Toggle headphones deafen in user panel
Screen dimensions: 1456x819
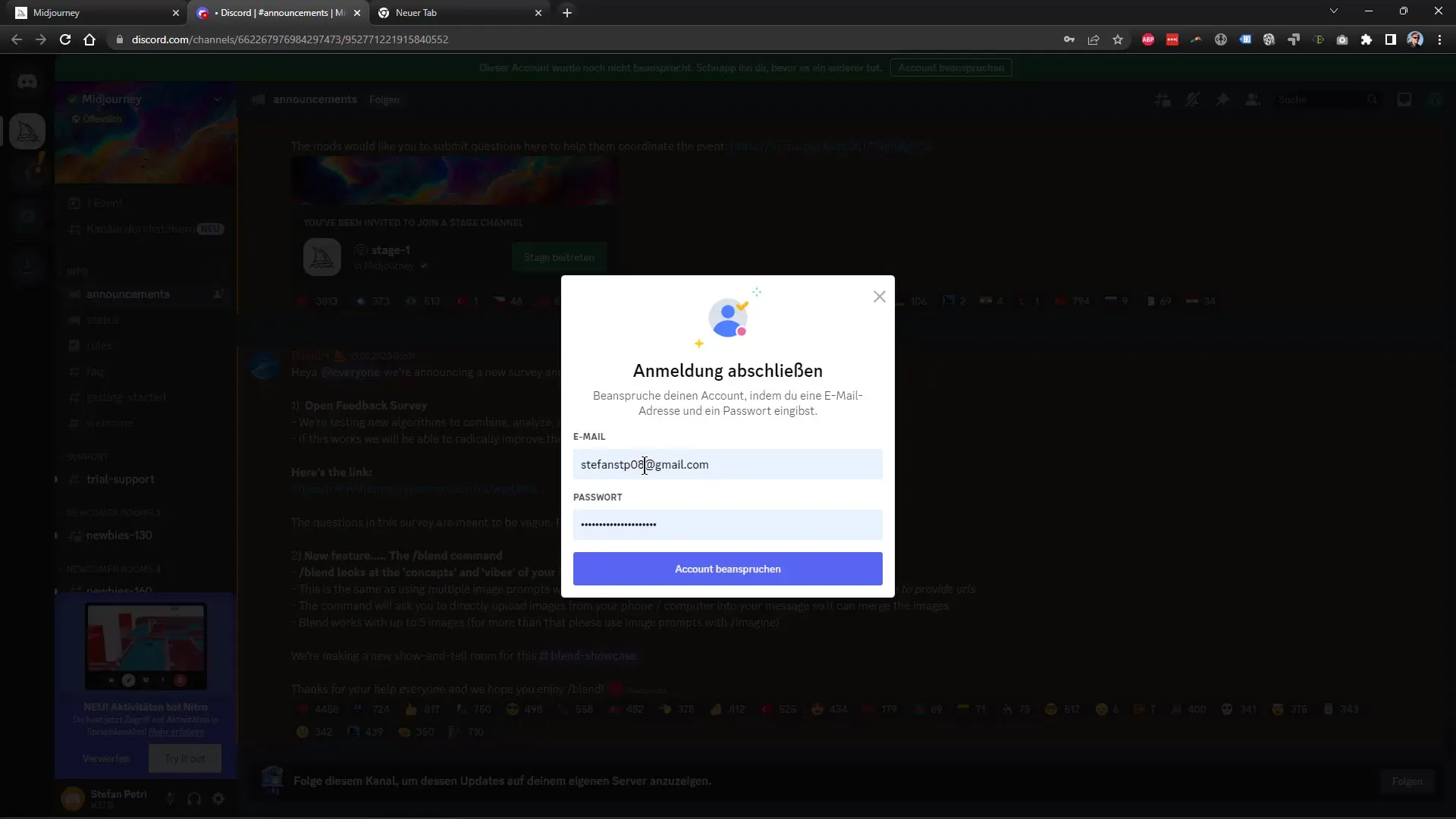pyautogui.click(x=194, y=799)
